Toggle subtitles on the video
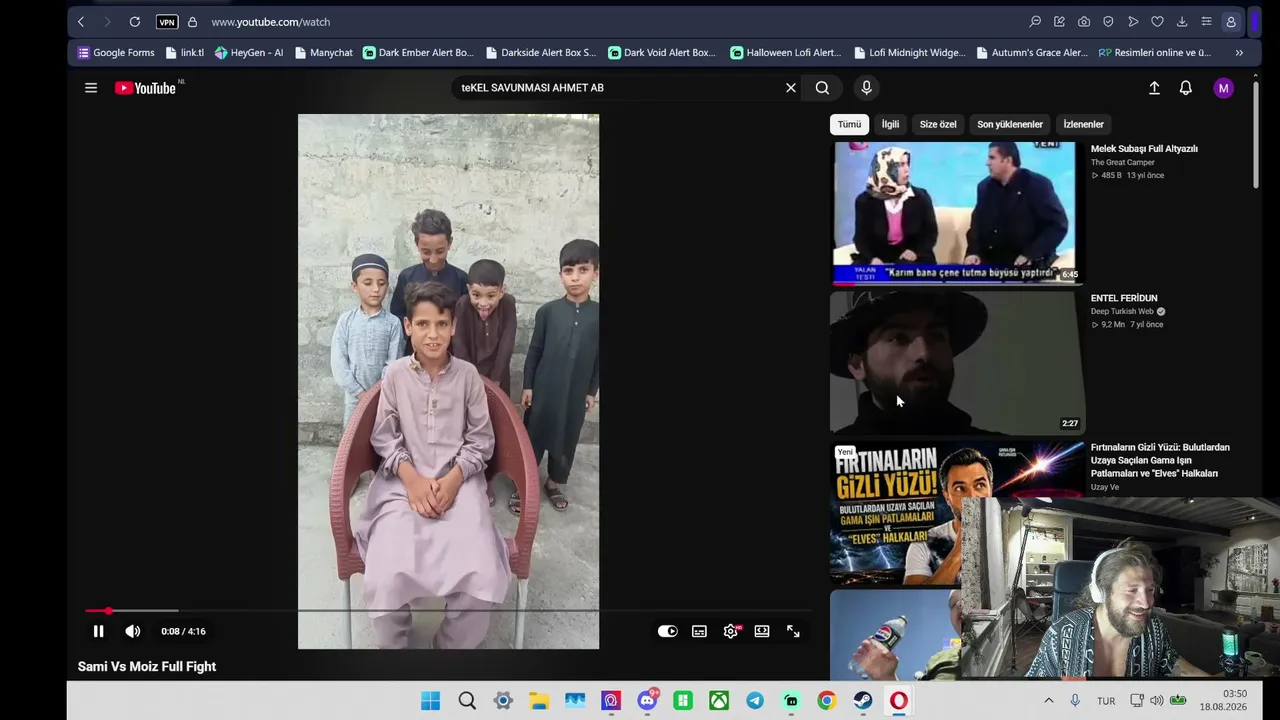1280x720 pixels. [x=699, y=631]
